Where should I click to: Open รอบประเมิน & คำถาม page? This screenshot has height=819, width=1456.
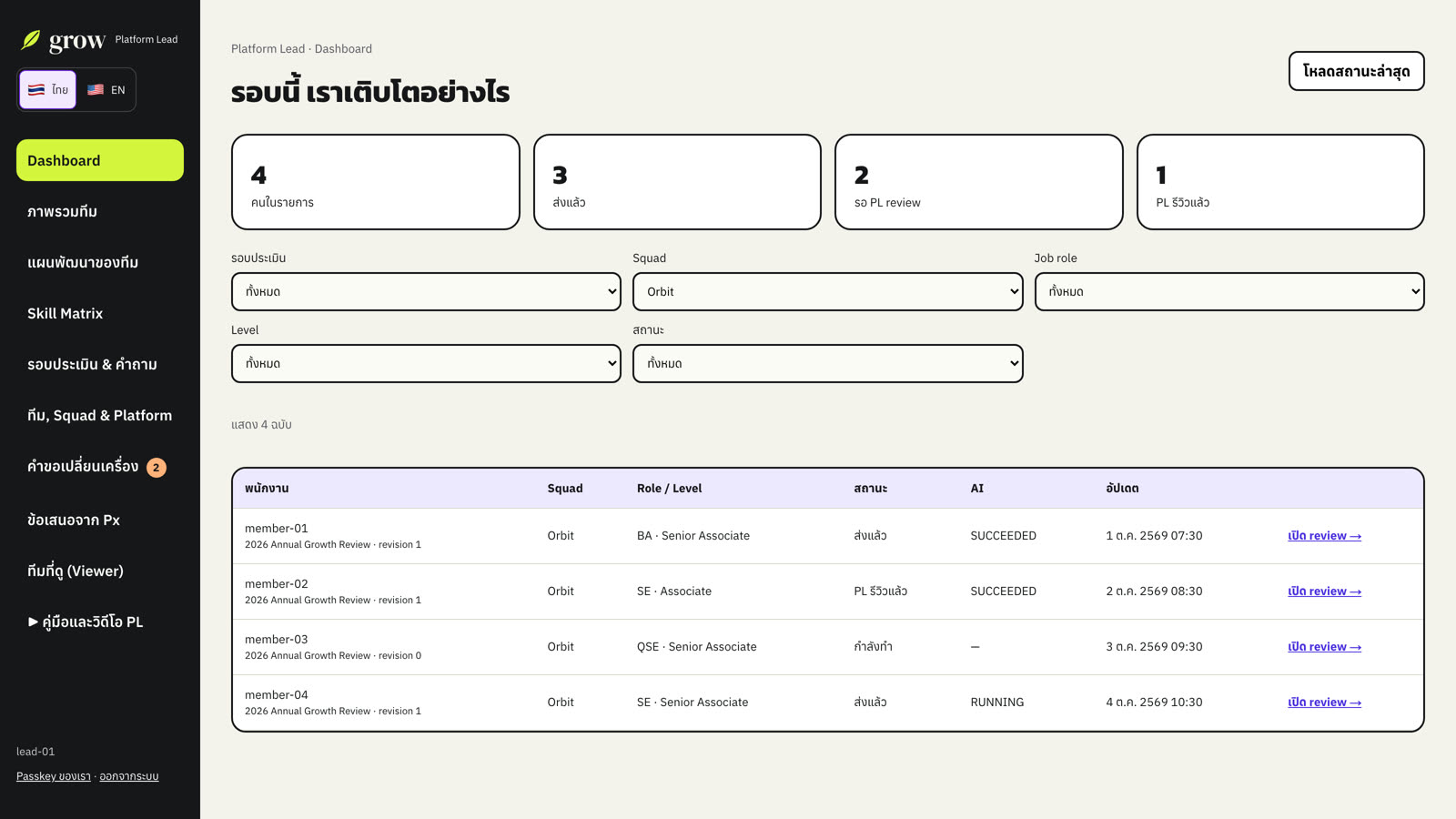click(100, 364)
